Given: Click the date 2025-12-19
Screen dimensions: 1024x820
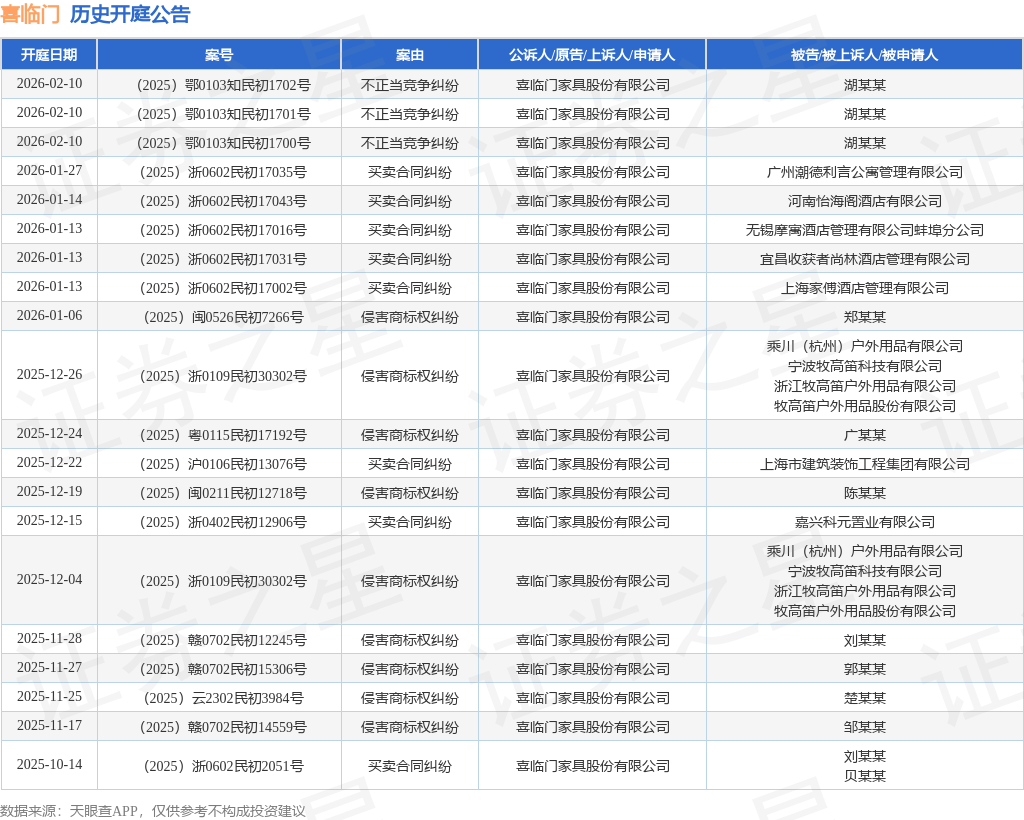Looking at the screenshot, I should tap(49, 491).
